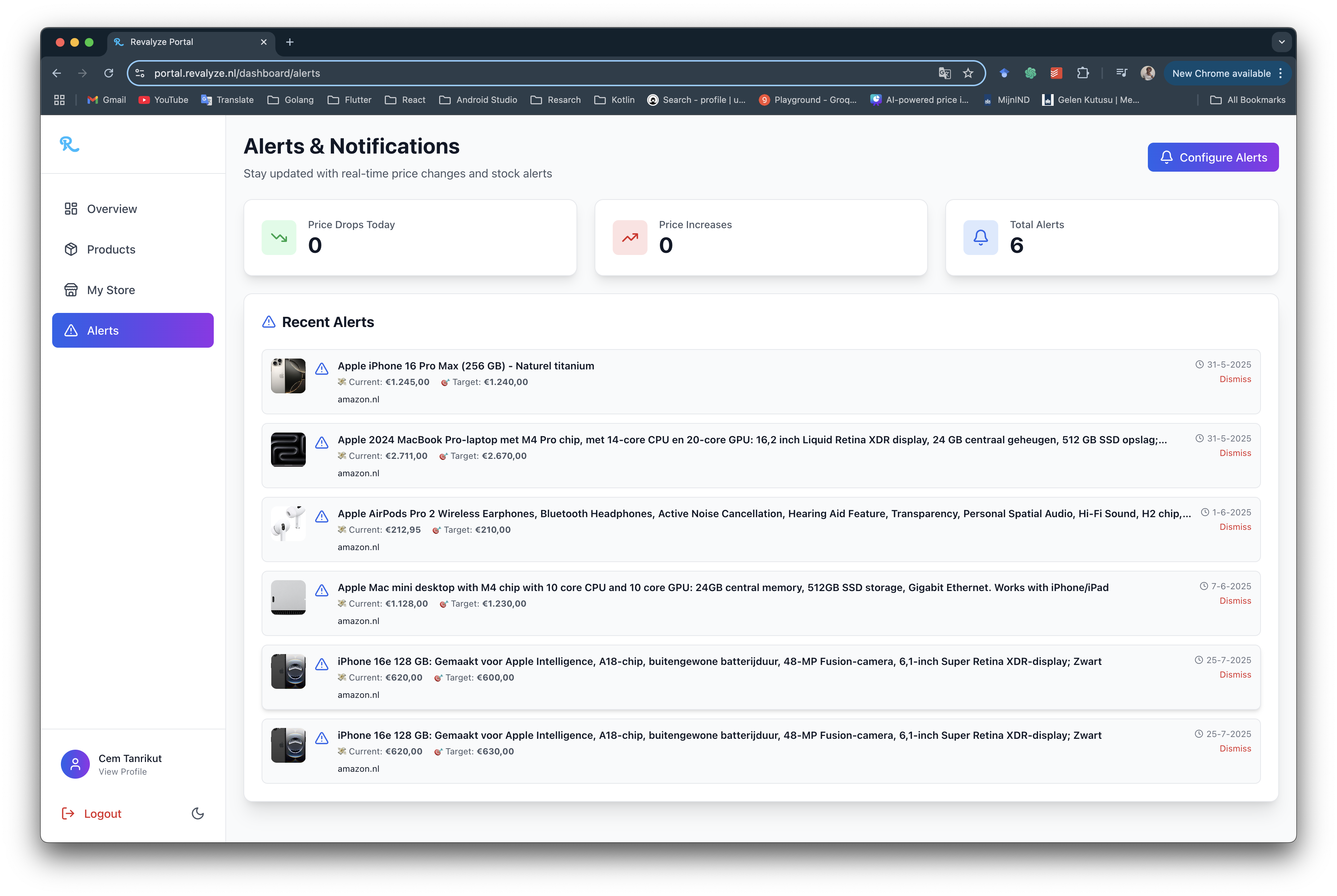Click Price Drops Today trend-down icon
Viewport: 1337px width, 896px height.
[x=279, y=237]
